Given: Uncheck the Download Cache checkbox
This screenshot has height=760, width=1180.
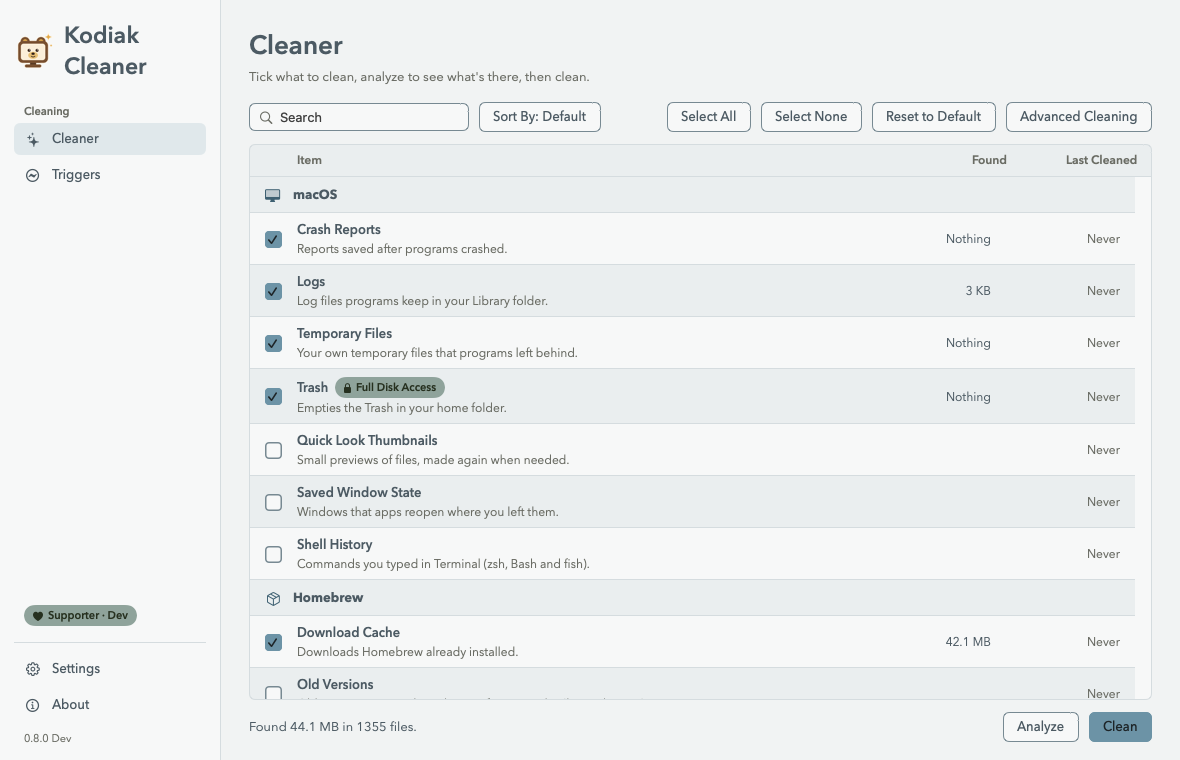Looking at the screenshot, I should 273,642.
